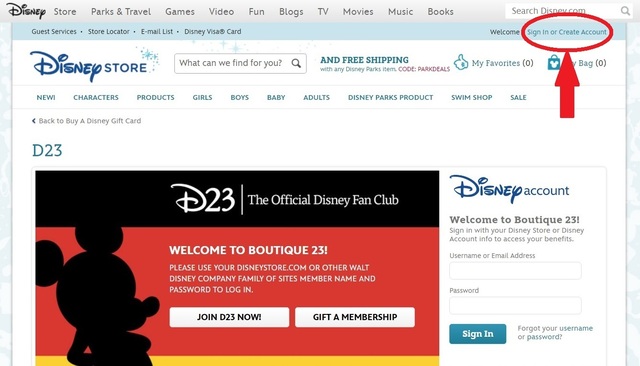Open the Store Locator link

(x=109, y=31)
